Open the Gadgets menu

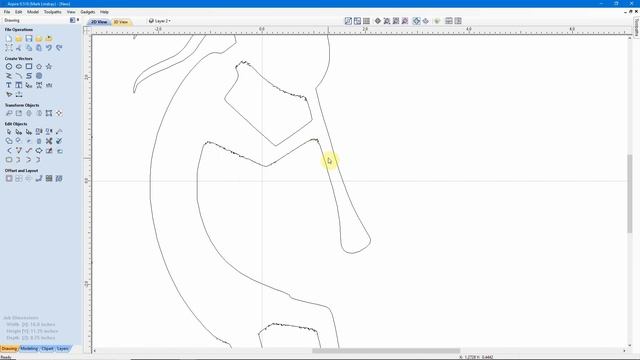pyautogui.click(x=87, y=12)
